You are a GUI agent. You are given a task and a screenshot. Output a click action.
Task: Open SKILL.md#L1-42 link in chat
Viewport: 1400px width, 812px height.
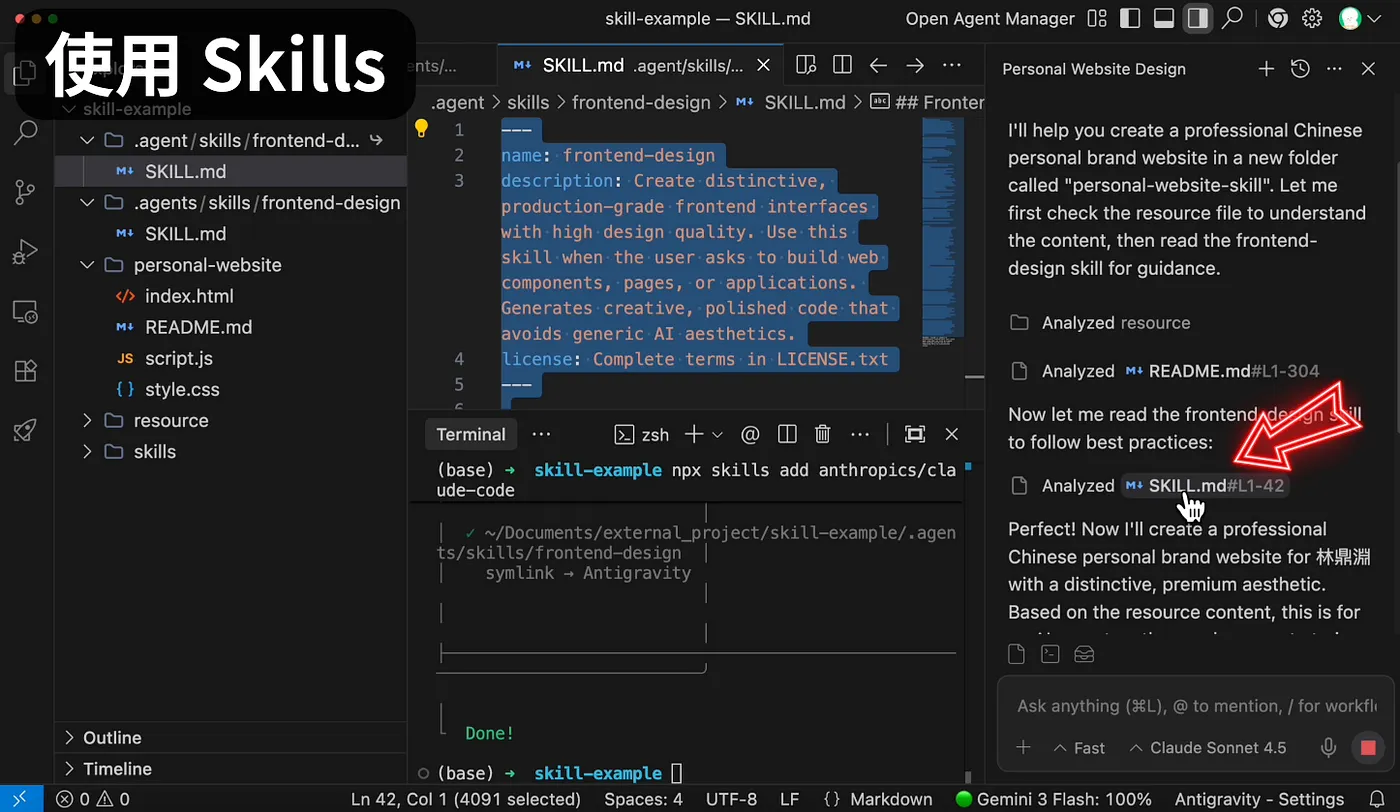pos(1205,486)
